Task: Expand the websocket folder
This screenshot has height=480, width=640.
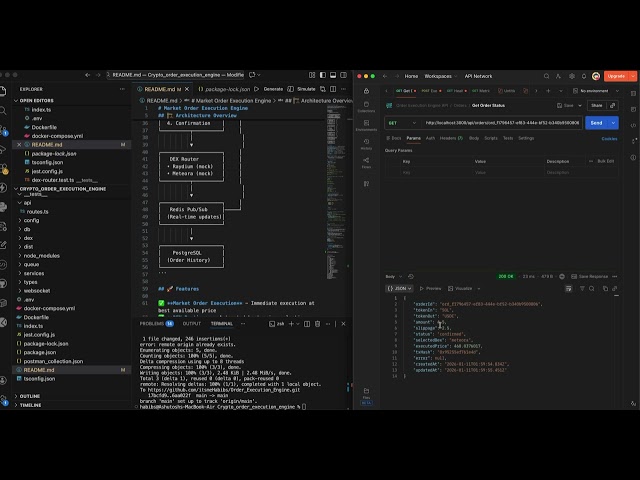Action: point(37,291)
